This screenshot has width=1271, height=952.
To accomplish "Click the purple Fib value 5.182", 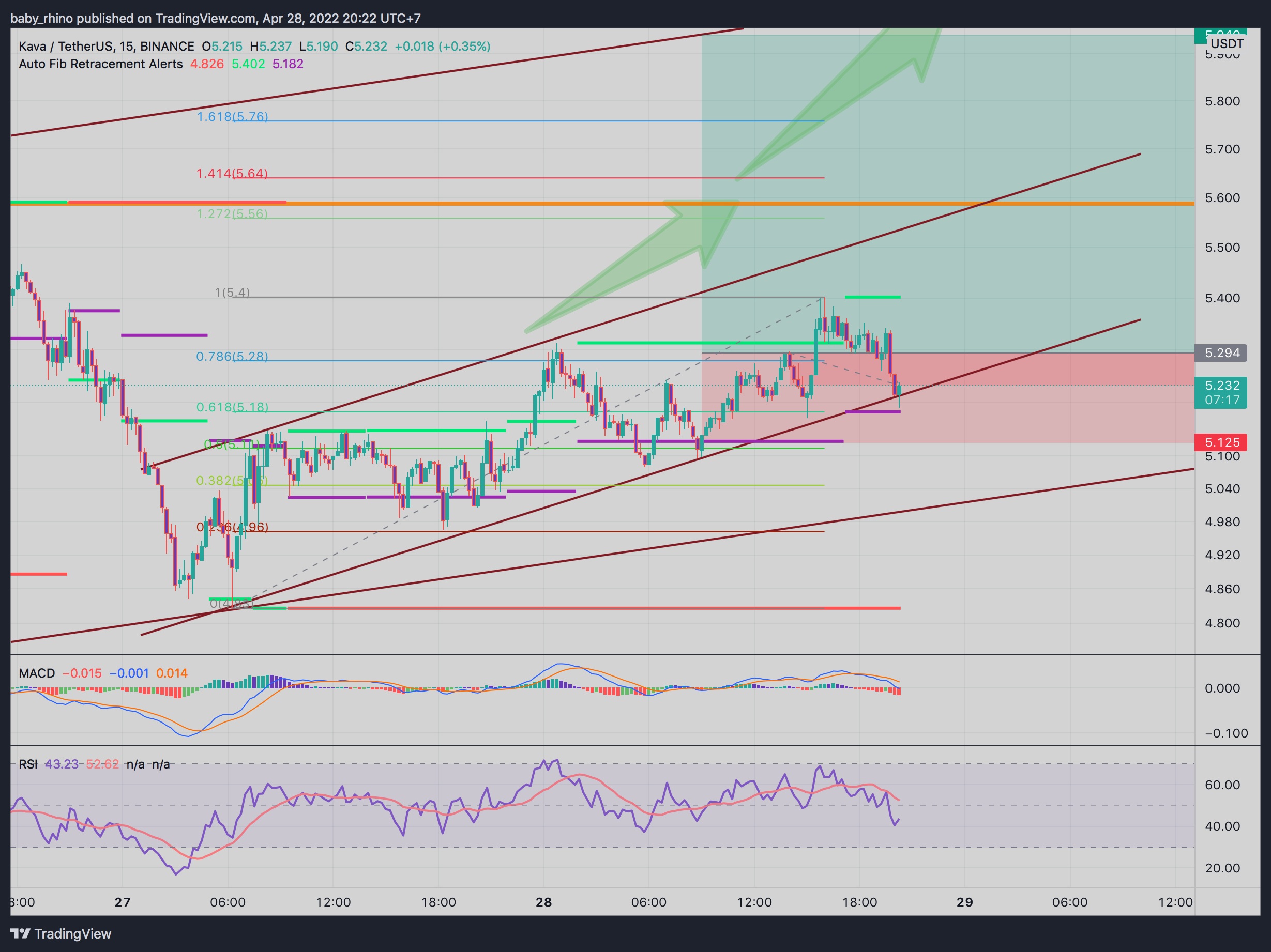I will 288,64.
